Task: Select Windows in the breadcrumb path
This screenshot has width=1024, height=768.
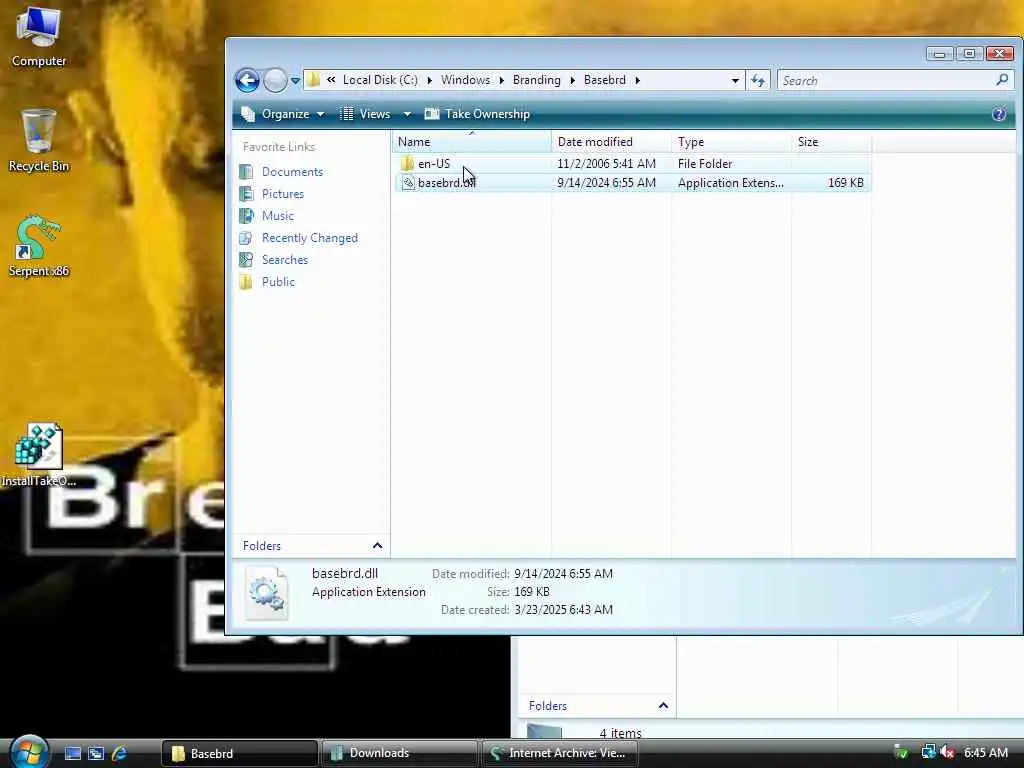Action: (x=465, y=80)
